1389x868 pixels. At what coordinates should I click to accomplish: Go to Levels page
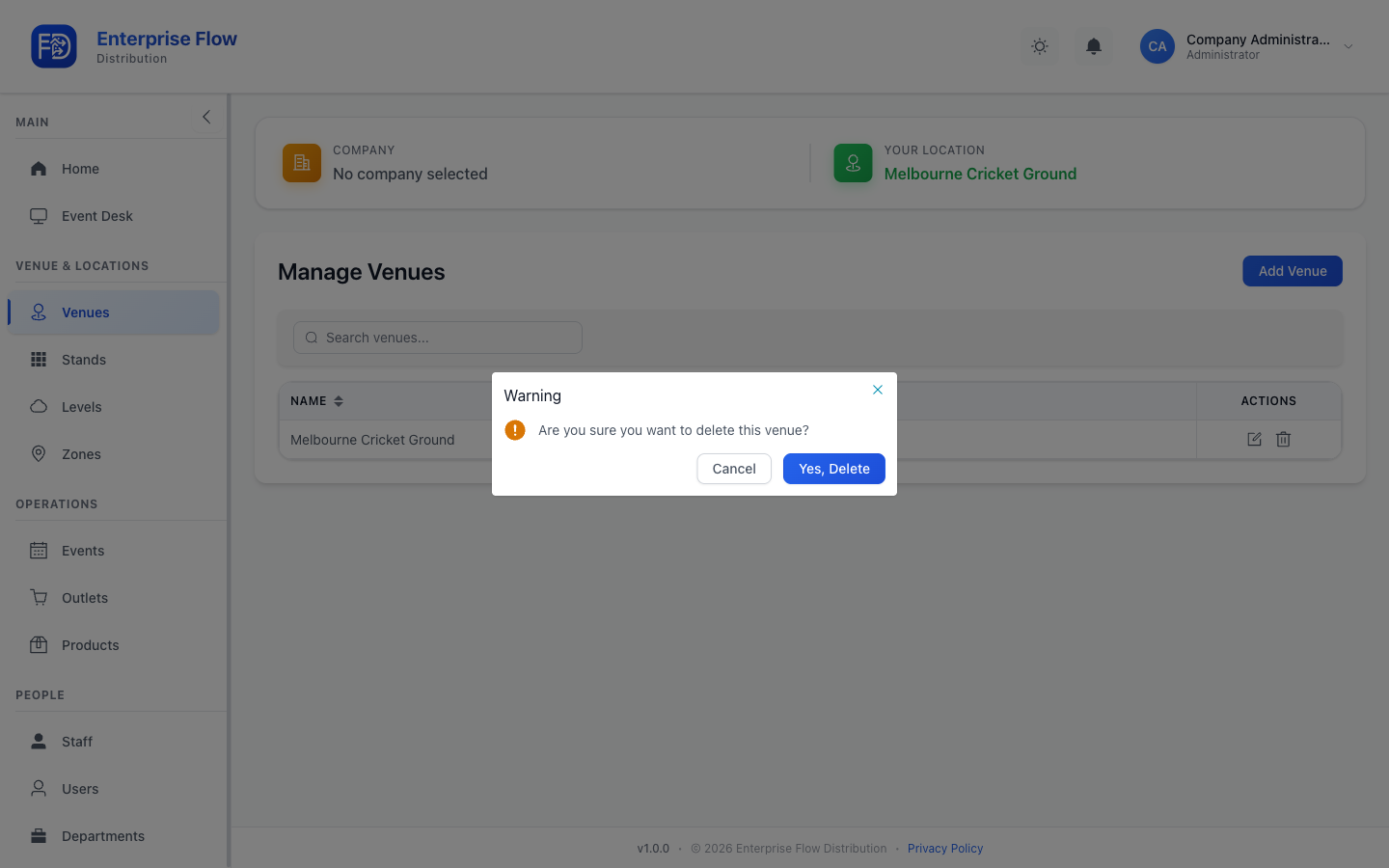[114, 407]
